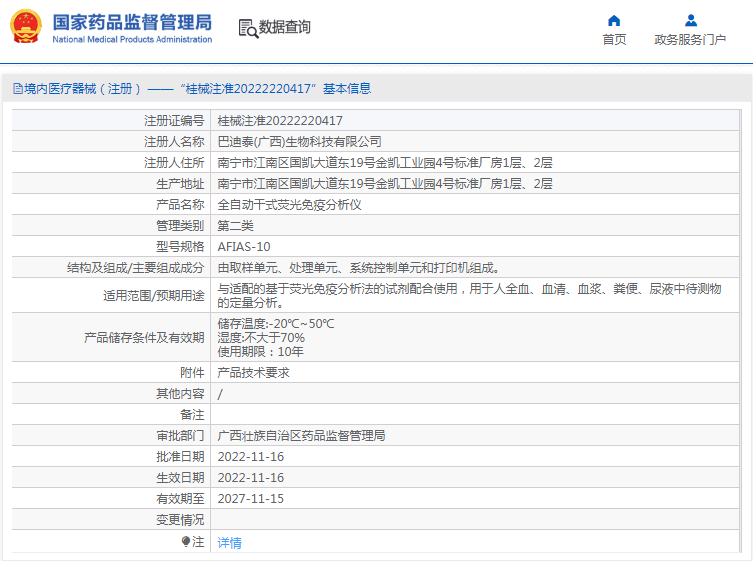Select approving department 广西壮族自治区药品监督管理局
Viewport: 753px width, 561px height.
coord(301,436)
